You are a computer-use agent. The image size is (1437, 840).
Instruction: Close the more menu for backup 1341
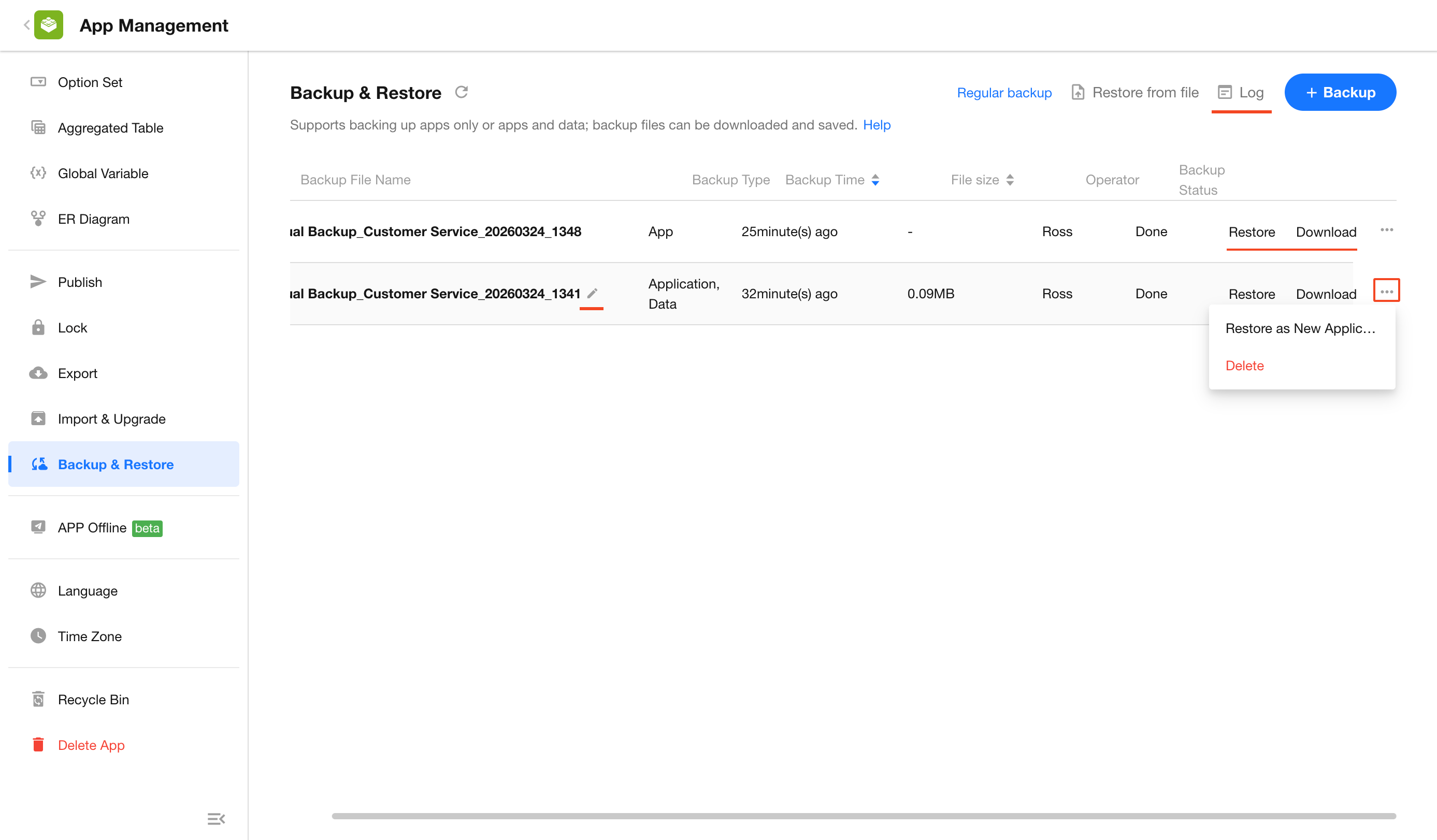click(x=1386, y=291)
